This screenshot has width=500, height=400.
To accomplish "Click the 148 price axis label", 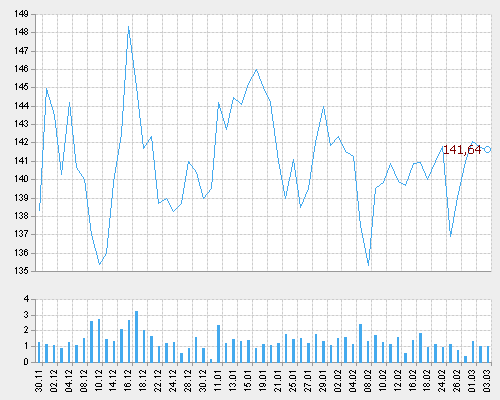I will tap(21, 32).
